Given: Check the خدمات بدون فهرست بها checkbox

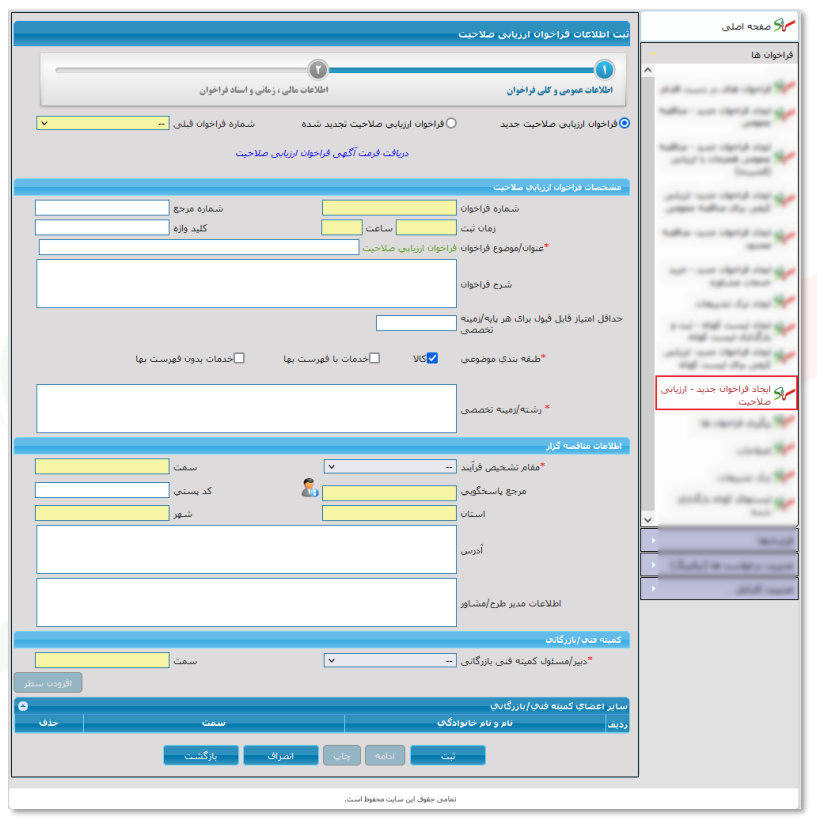Looking at the screenshot, I should [239, 358].
